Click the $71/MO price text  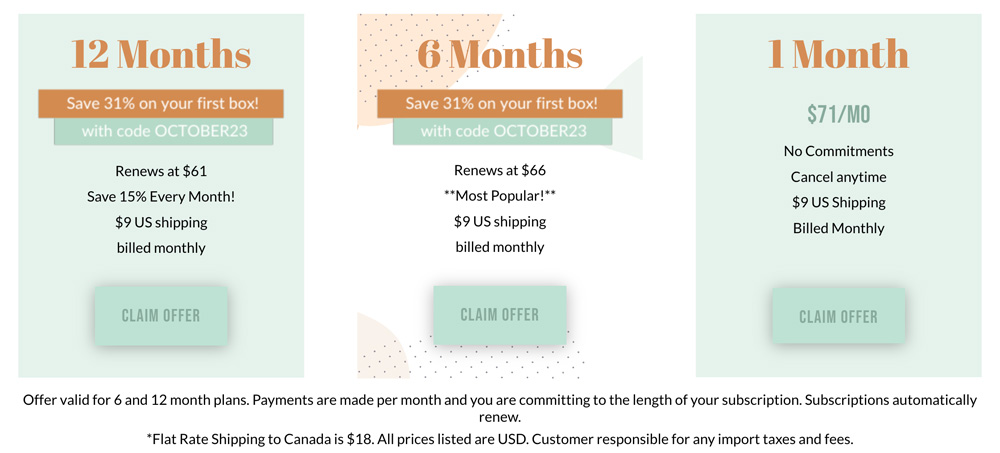click(x=839, y=114)
